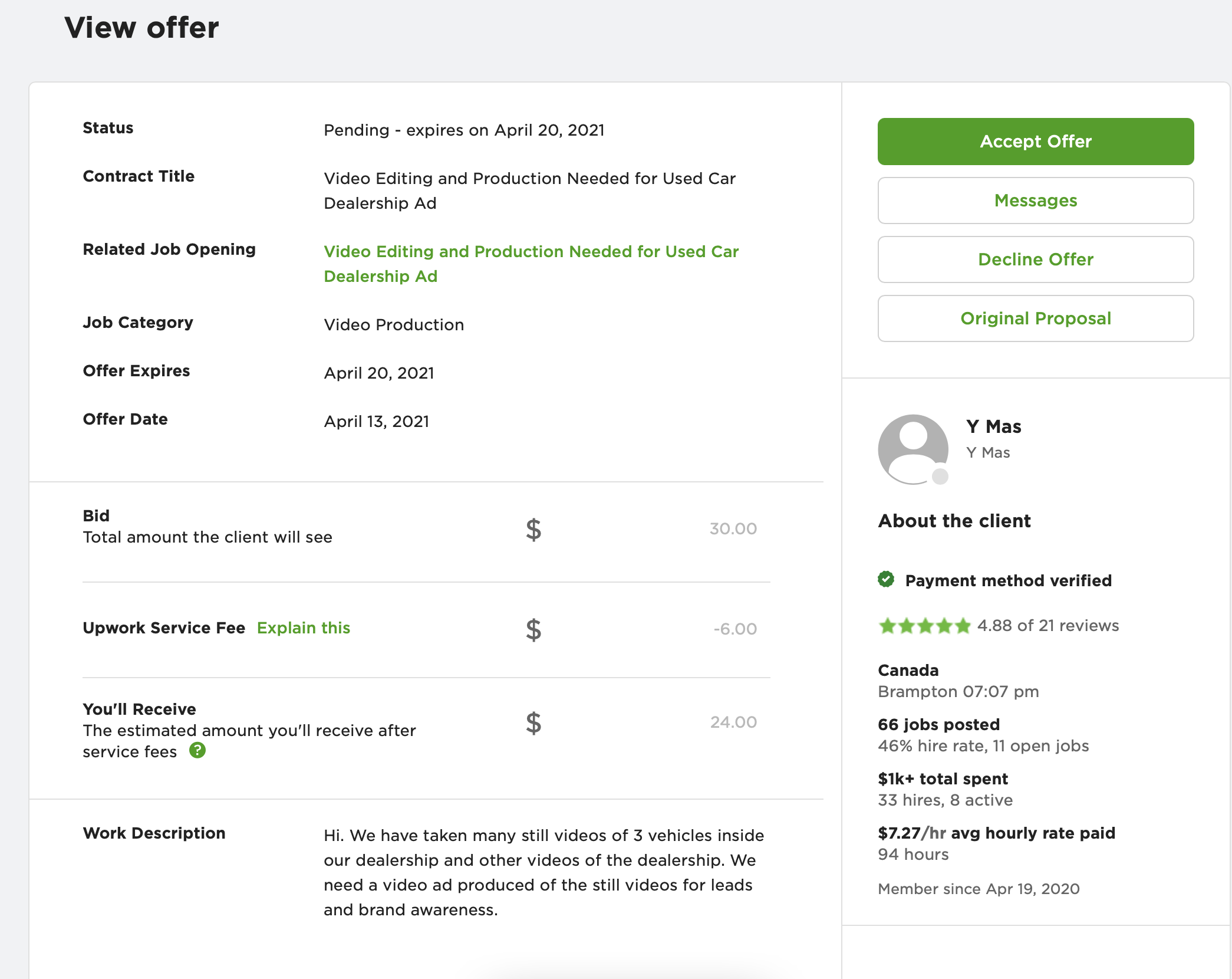Click Explain this next to service fee

click(x=304, y=628)
